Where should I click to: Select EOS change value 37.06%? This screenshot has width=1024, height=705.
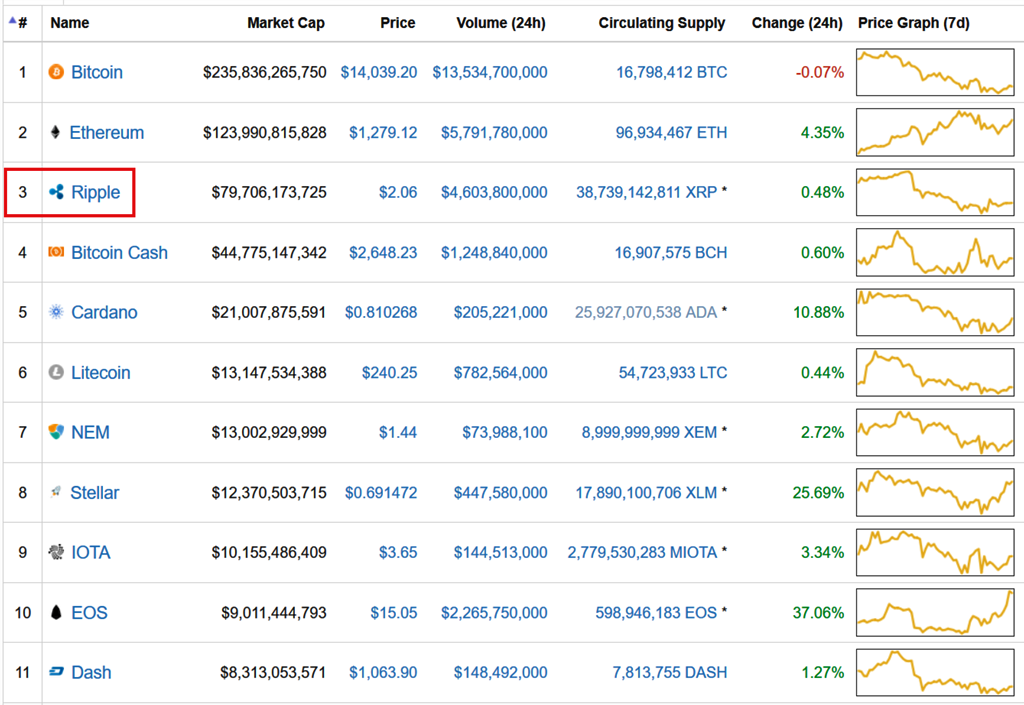pyautogui.click(x=818, y=613)
